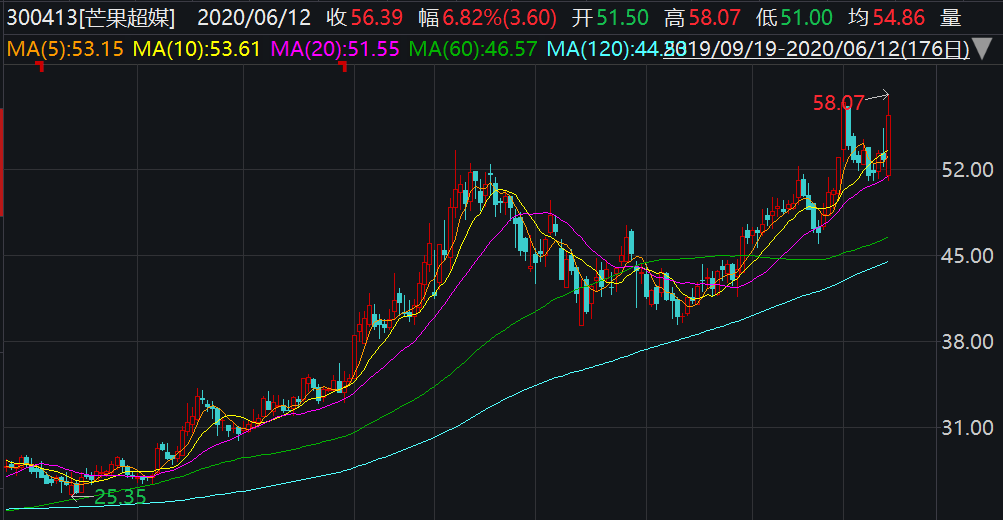Click the 58.07 peak price annotation on chart
The width and height of the screenshot is (1003, 520).
click(x=838, y=102)
